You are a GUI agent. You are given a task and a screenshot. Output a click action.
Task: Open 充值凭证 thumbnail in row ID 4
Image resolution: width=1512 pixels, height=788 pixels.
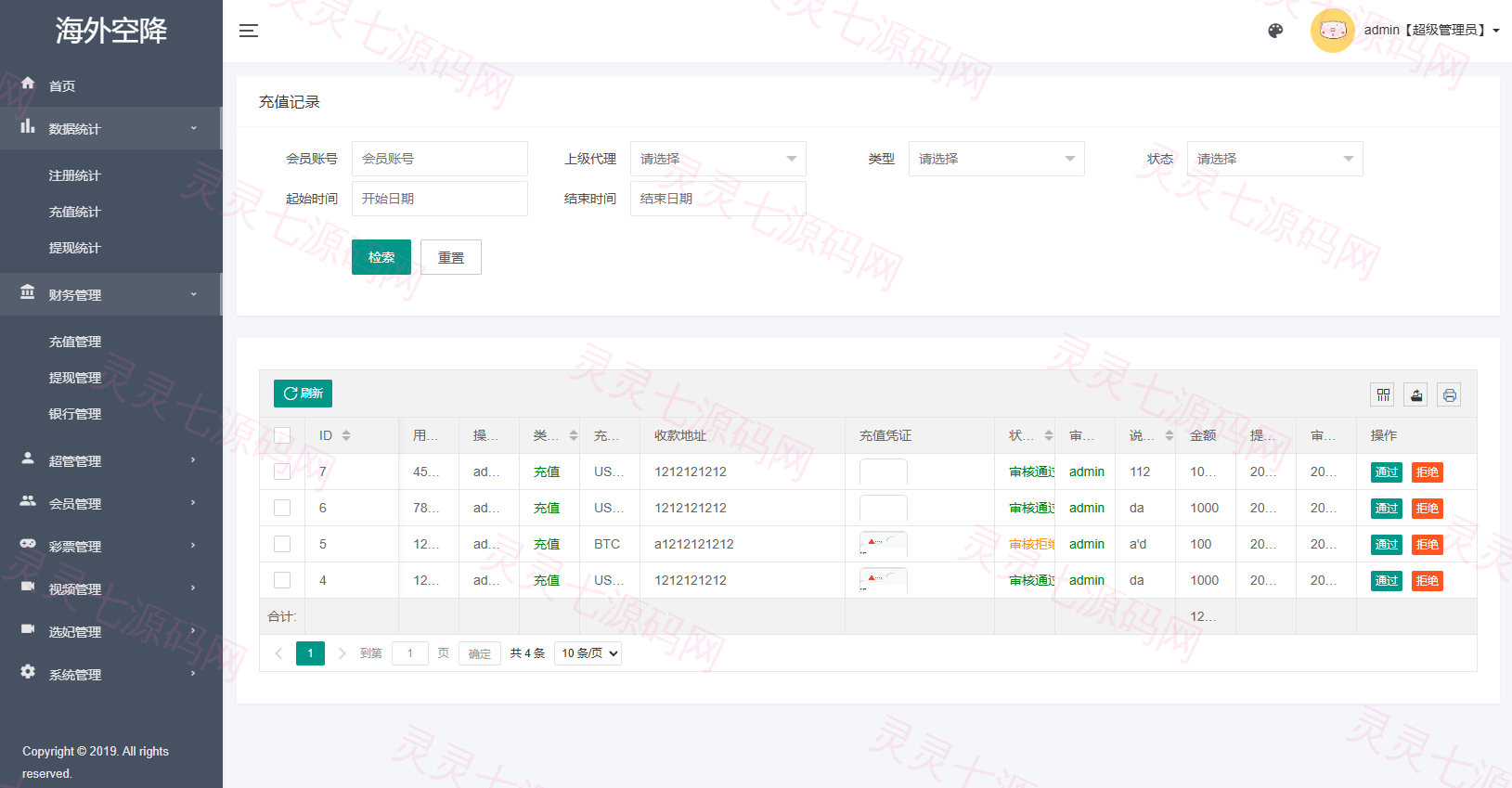click(x=884, y=580)
